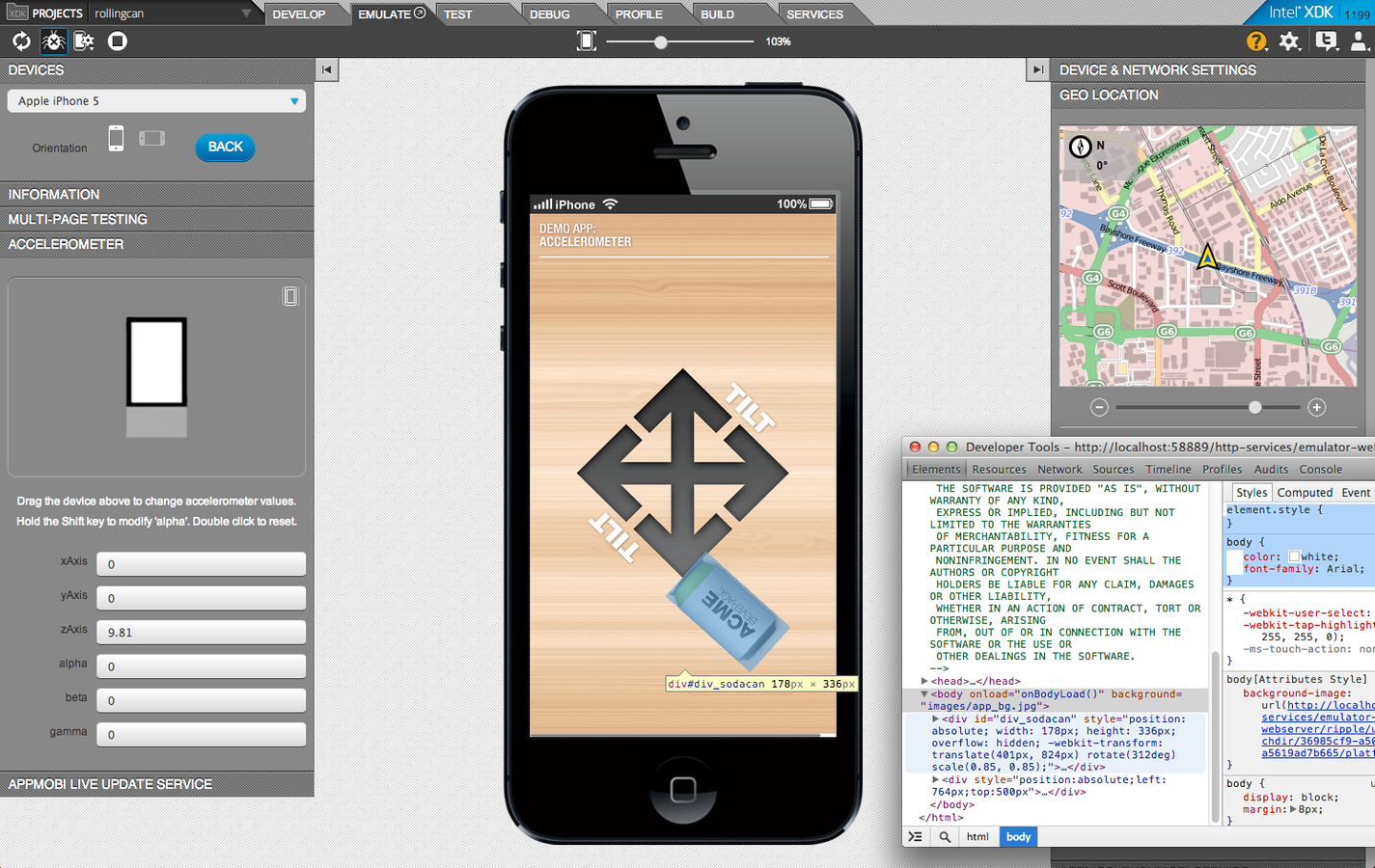The image size is (1375, 868).
Task: Collapse the left panel with arrow icon
Action: (327, 69)
